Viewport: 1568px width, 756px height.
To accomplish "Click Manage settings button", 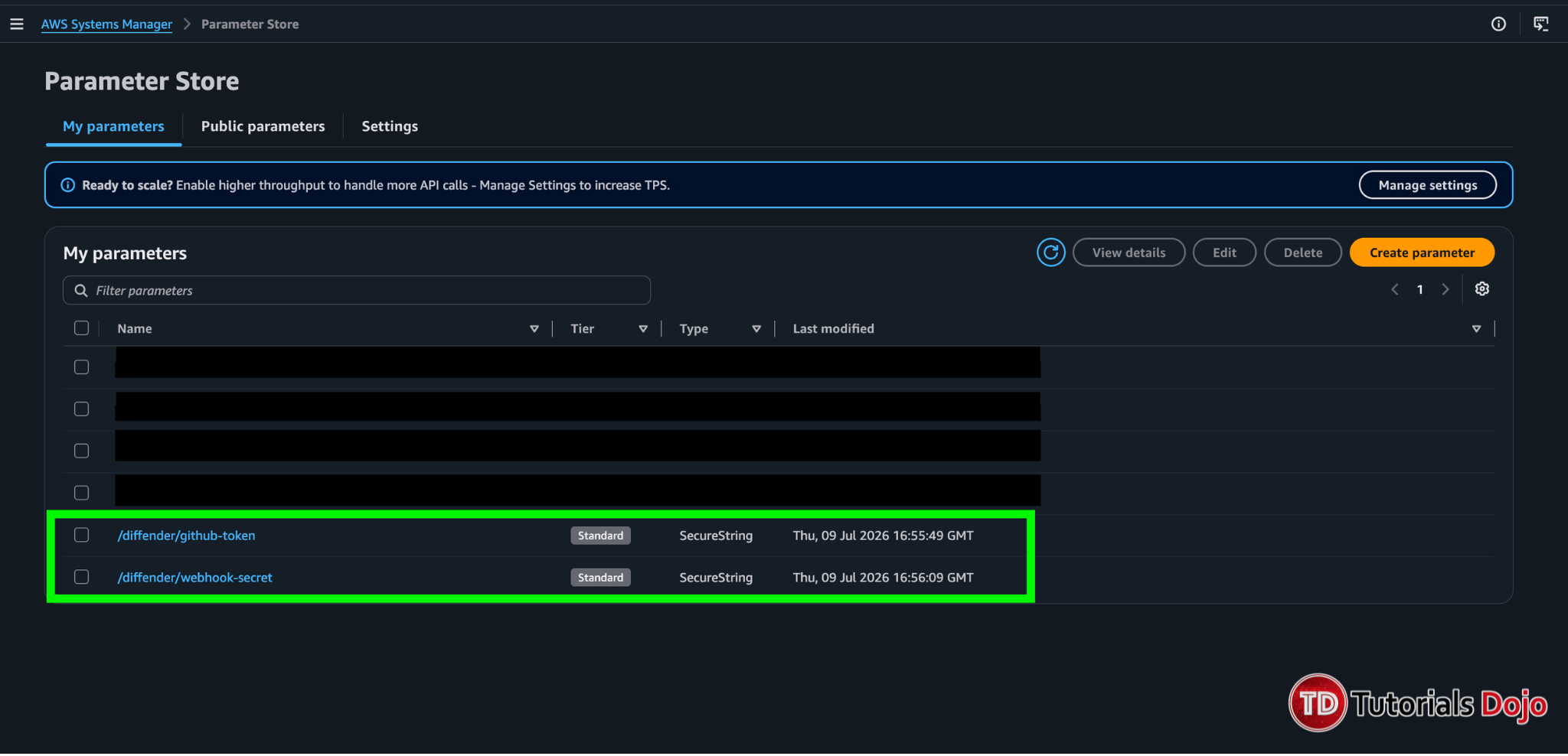I will [x=1427, y=185].
